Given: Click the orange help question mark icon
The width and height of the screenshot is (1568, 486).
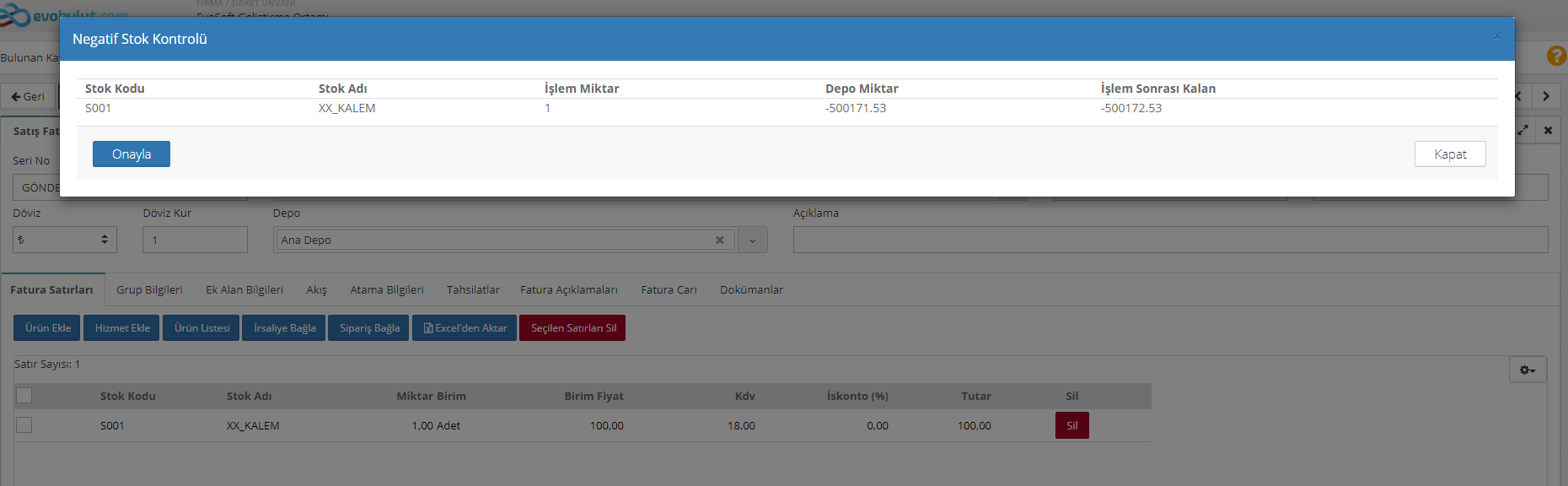Looking at the screenshot, I should (1556, 56).
